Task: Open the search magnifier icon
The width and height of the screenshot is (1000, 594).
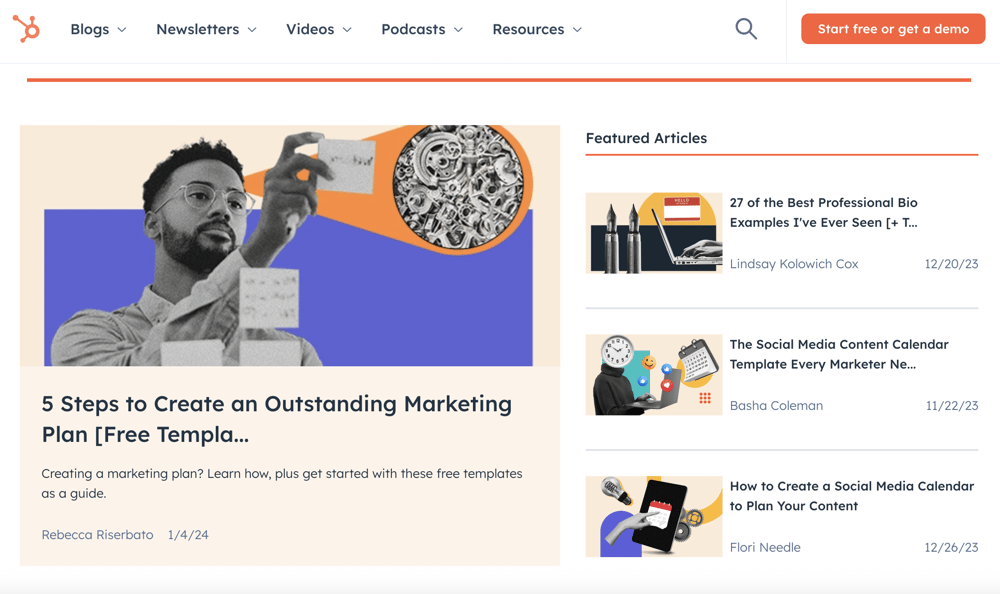Action: (746, 29)
